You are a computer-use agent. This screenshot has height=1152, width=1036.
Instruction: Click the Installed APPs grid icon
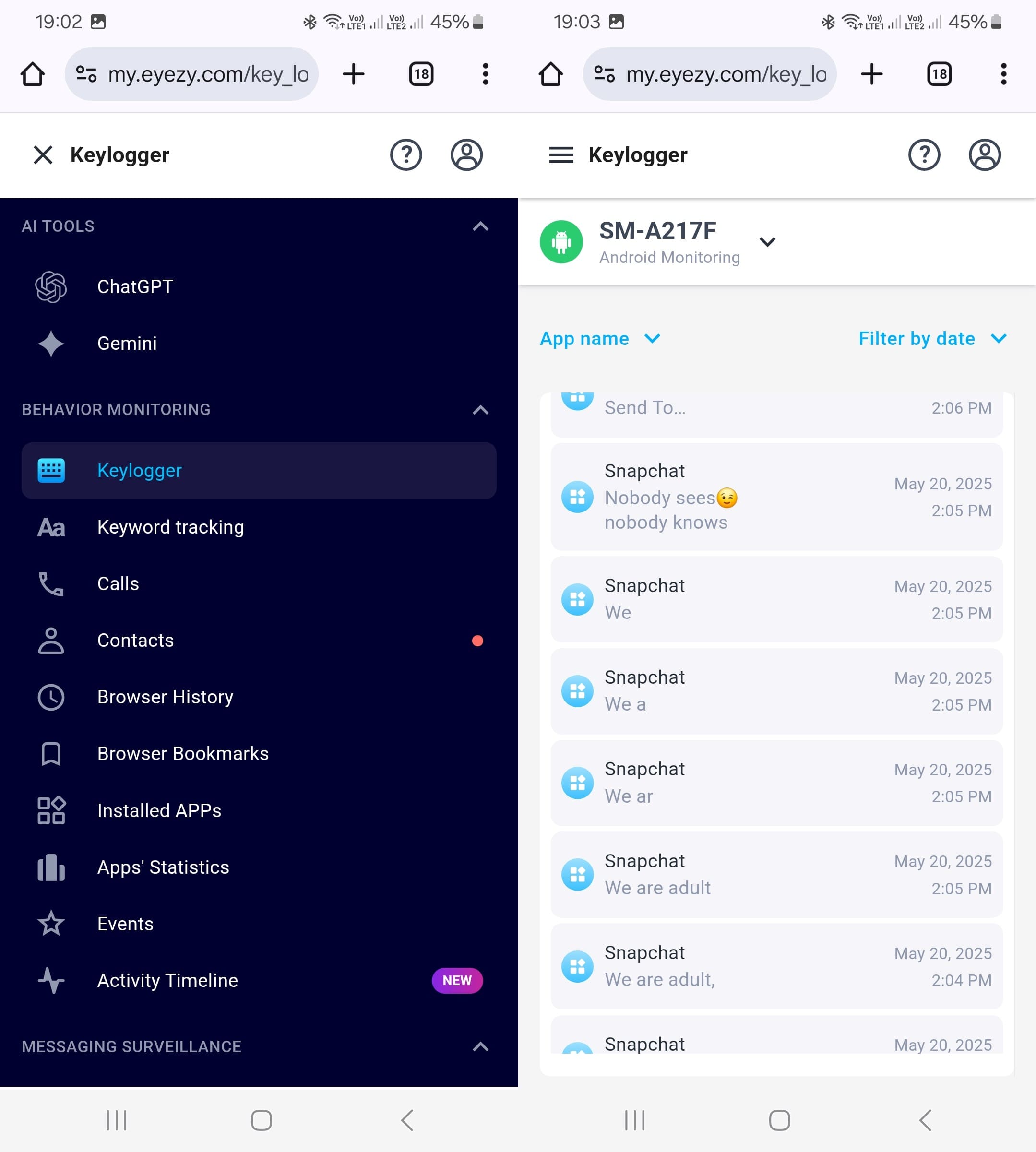click(51, 810)
